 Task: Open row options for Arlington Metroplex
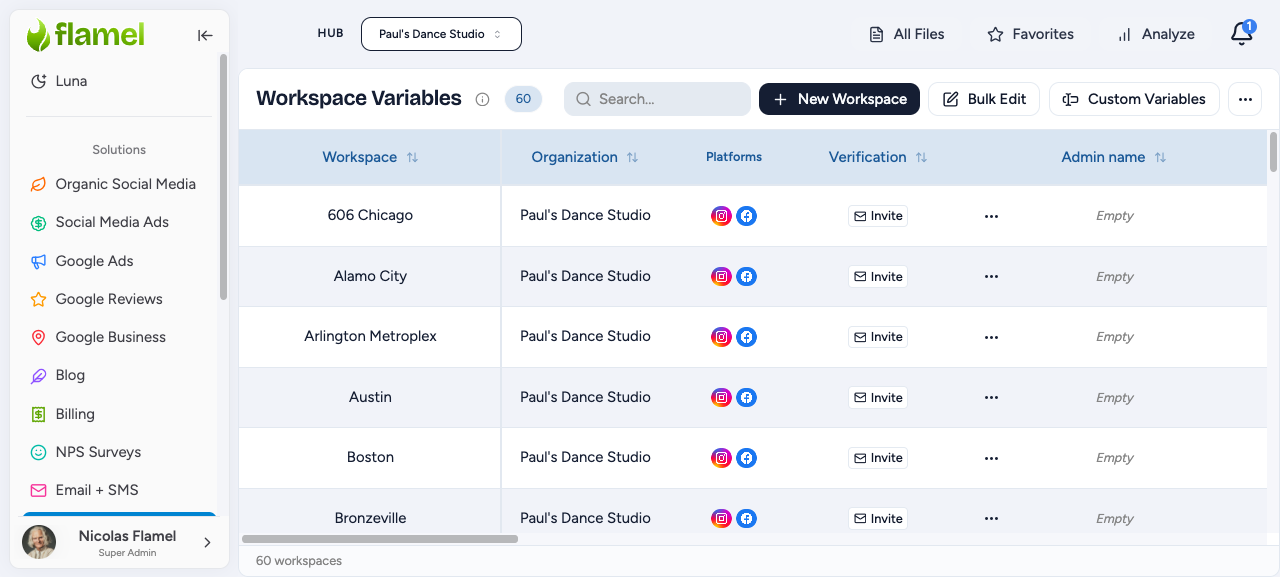pos(991,337)
